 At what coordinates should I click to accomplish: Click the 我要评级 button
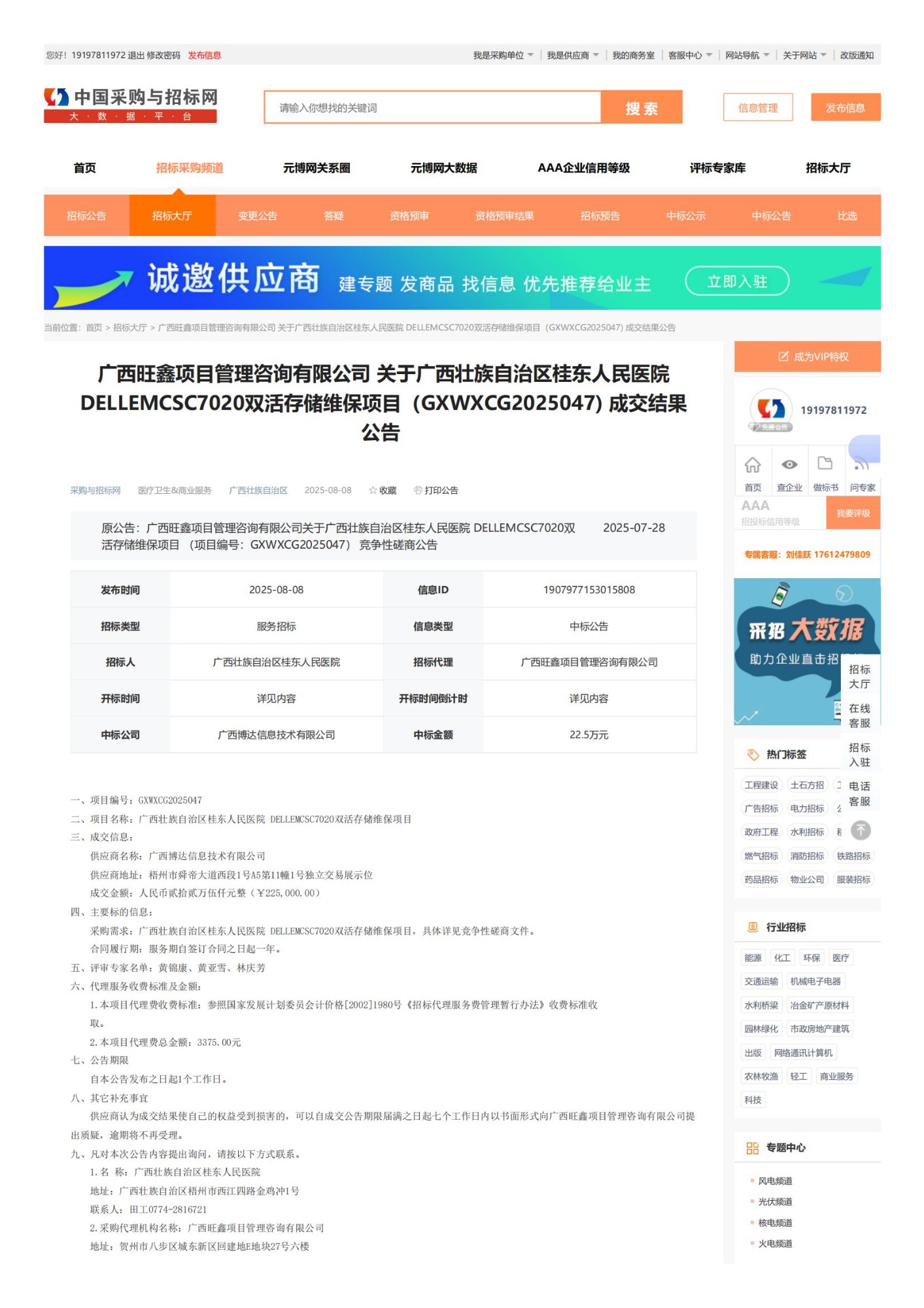[x=853, y=513]
